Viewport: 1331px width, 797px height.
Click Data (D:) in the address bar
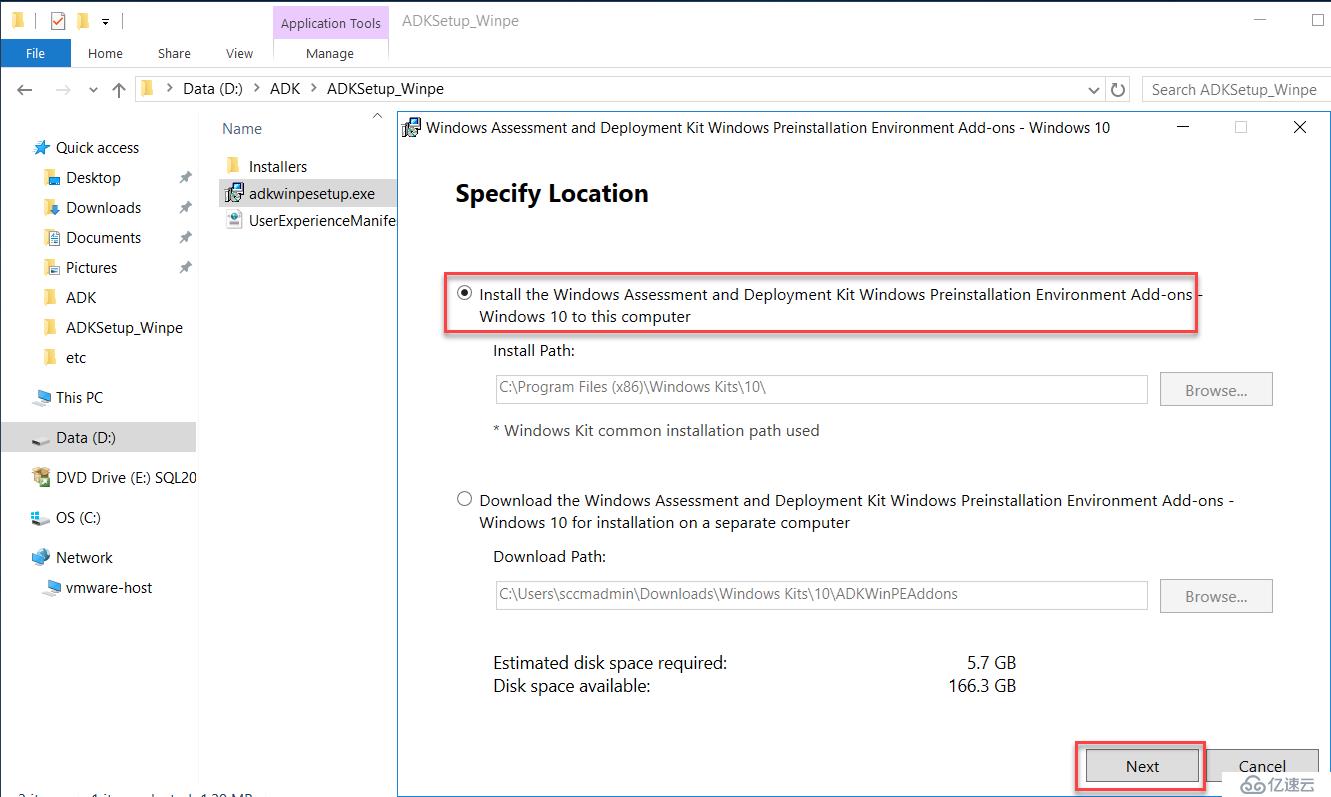[x=213, y=88]
